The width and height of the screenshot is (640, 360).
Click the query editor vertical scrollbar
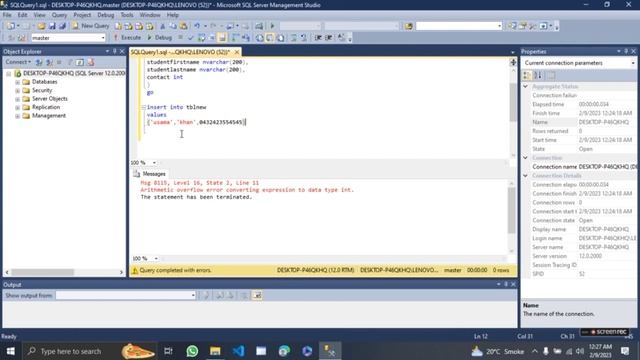(x=513, y=102)
